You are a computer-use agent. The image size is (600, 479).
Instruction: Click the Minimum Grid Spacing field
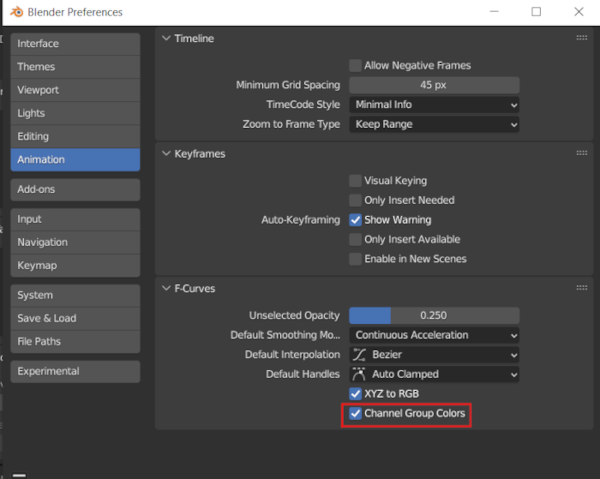tap(434, 85)
